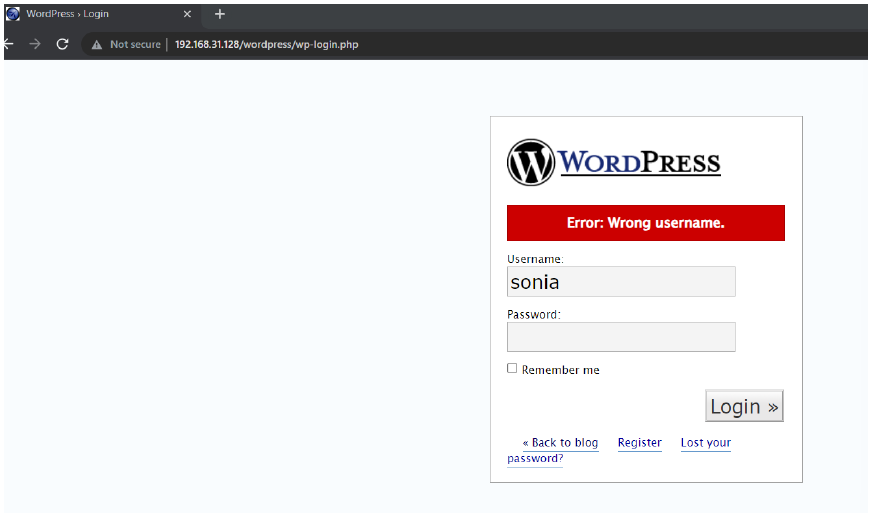Click the empty Password field

click(x=621, y=337)
